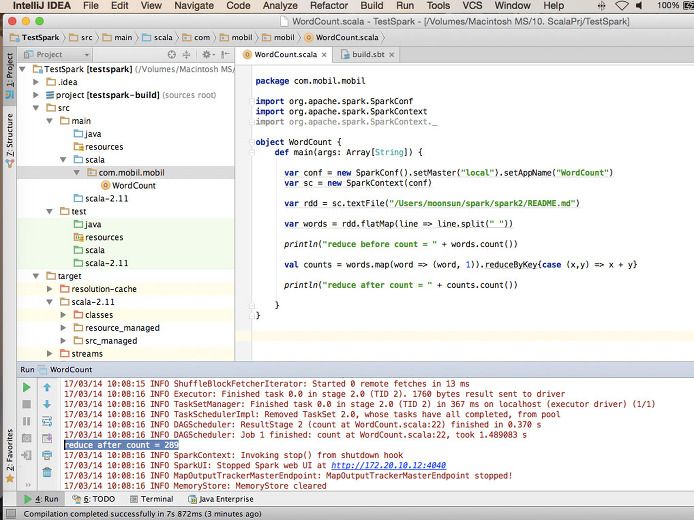694x520 pixels.
Task: Expand the classes folder
Action: pyautogui.click(x=63, y=315)
